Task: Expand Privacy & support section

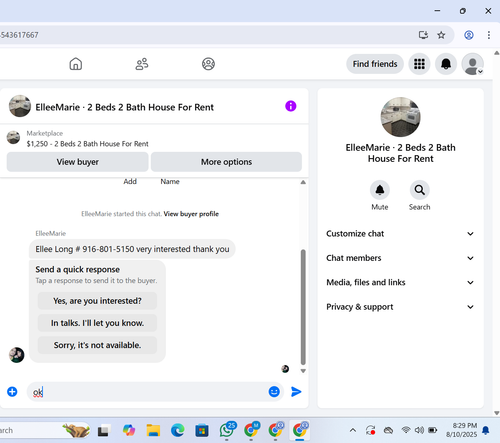Action: pyautogui.click(x=400, y=307)
